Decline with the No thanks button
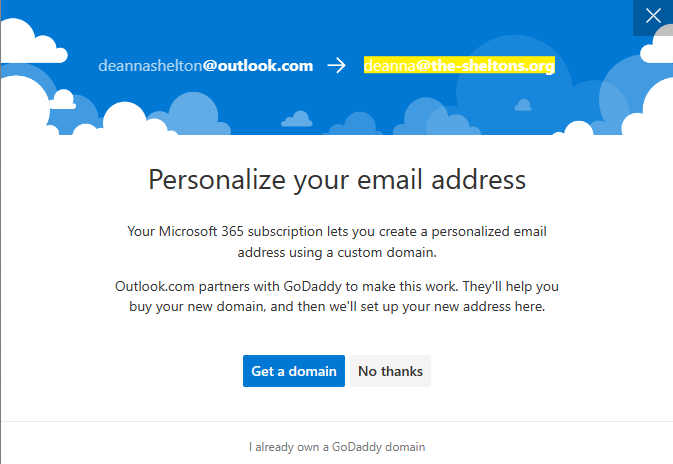 pos(390,371)
